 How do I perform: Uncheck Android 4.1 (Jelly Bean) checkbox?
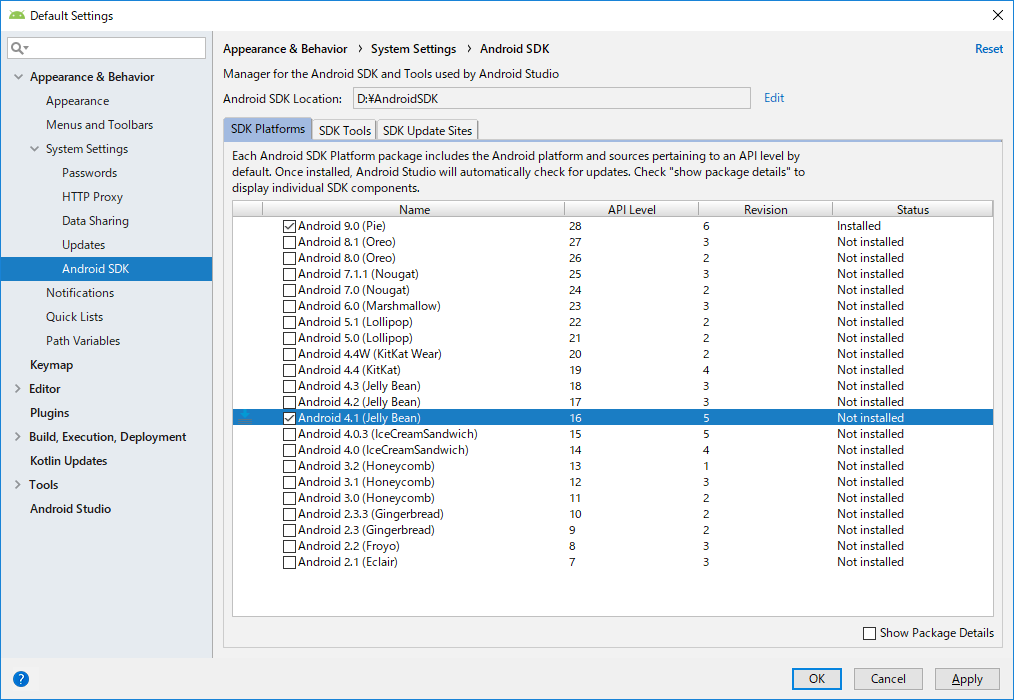(289, 419)
